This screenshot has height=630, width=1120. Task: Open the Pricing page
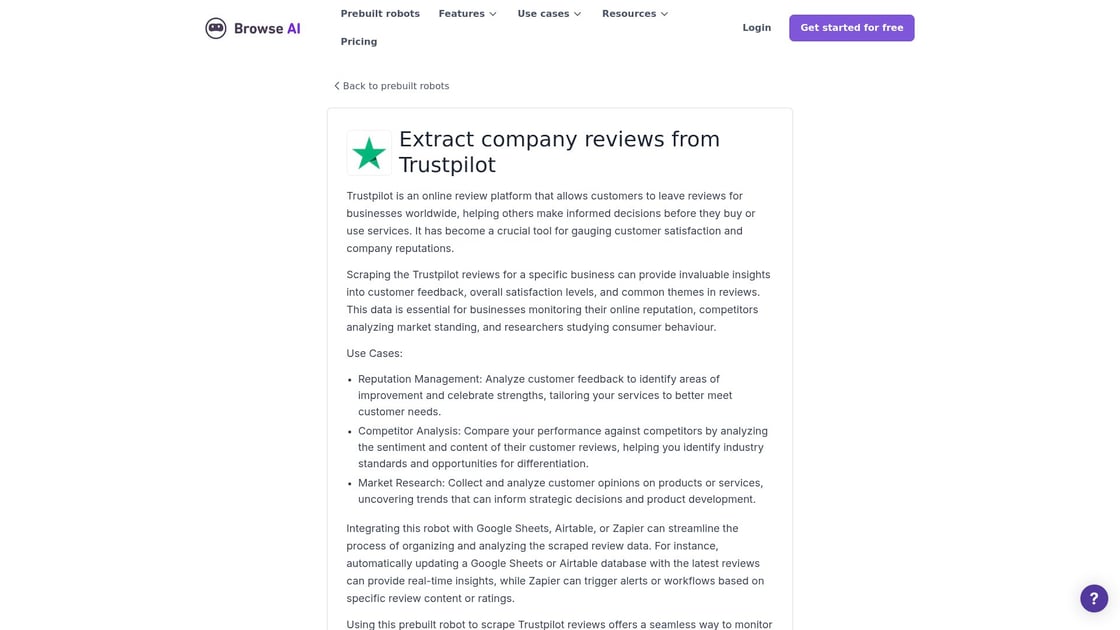pos(359,42)
